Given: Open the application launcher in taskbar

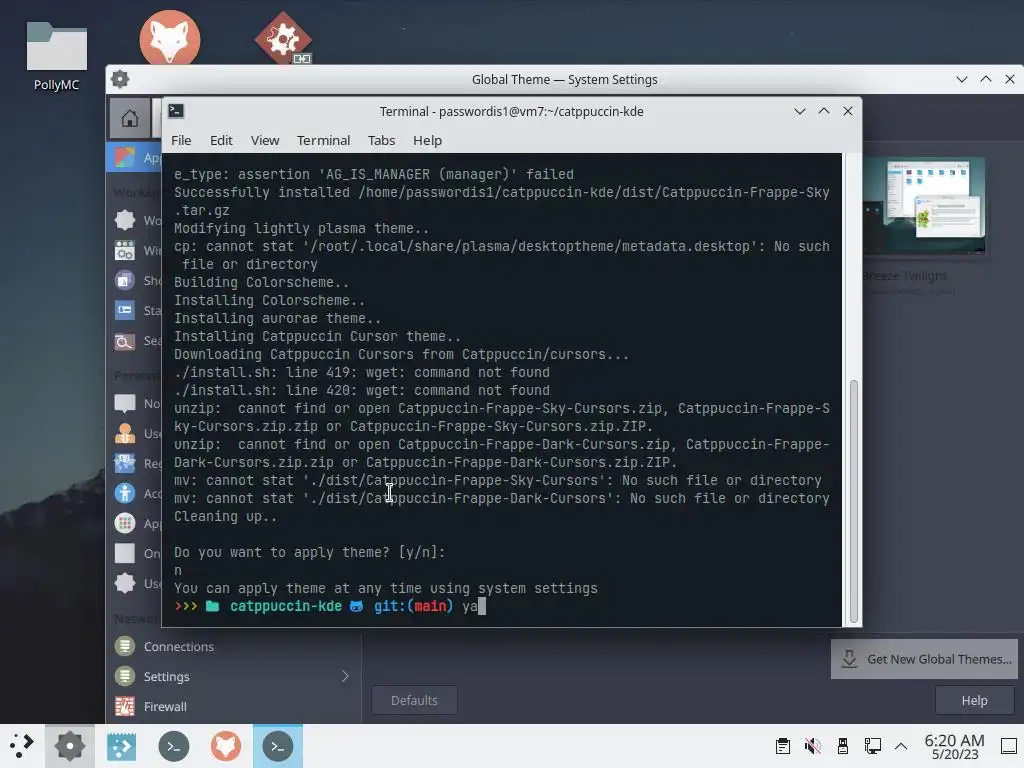Looking at the screenshot, I should click(21, 746).
